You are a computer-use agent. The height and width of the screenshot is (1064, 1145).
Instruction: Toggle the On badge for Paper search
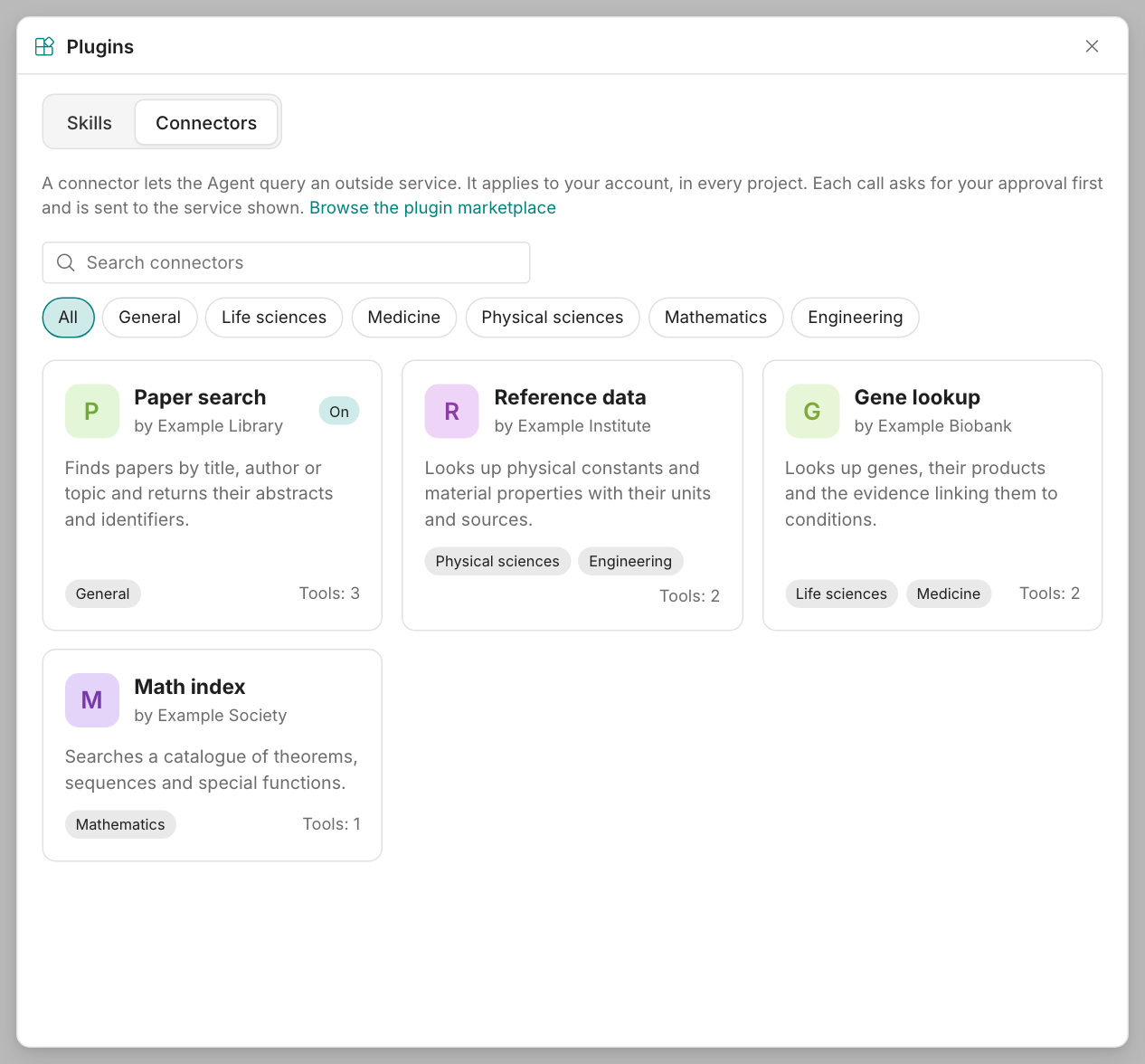tap(339, 412)
